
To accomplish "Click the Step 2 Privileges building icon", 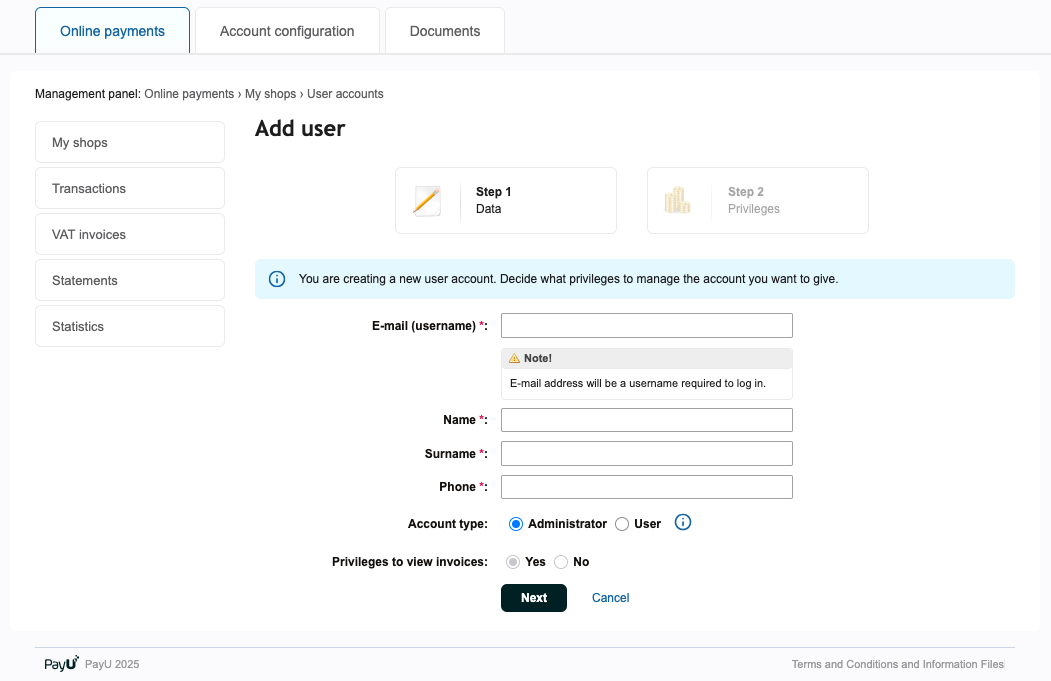I will click(x=679, y=199).
